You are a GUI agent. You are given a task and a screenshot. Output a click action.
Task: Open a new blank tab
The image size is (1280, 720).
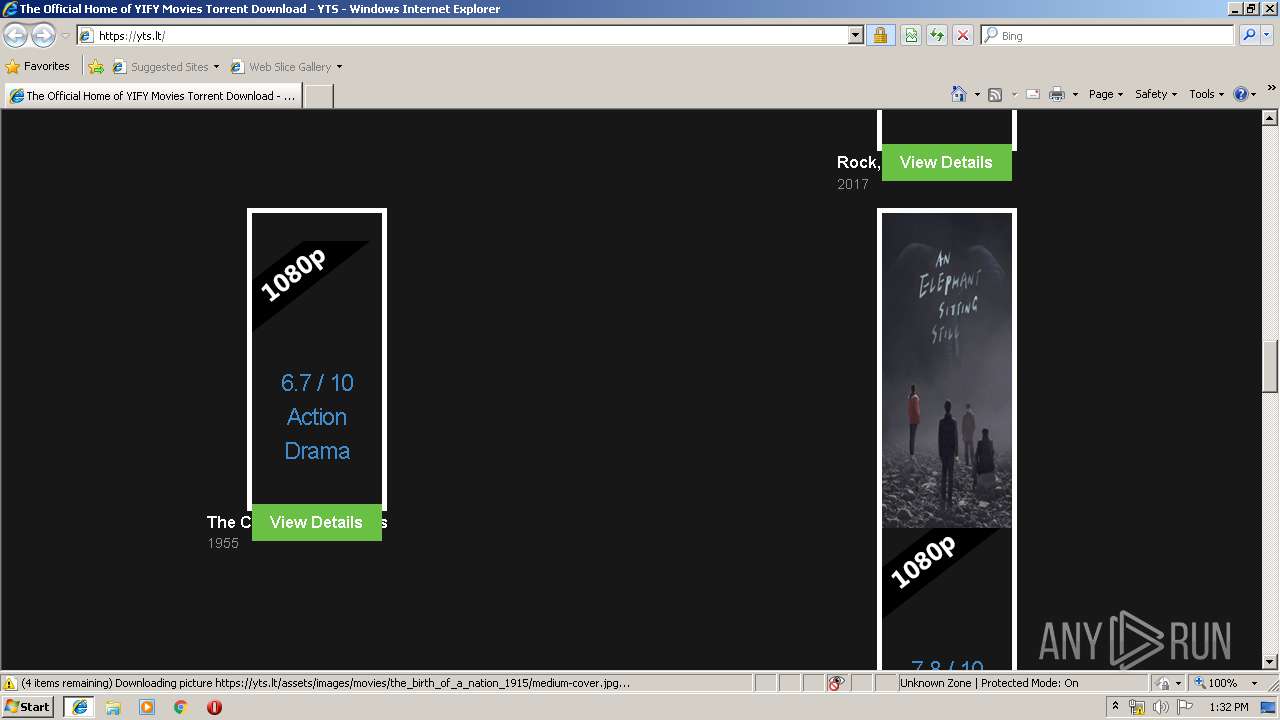(318, 96)
